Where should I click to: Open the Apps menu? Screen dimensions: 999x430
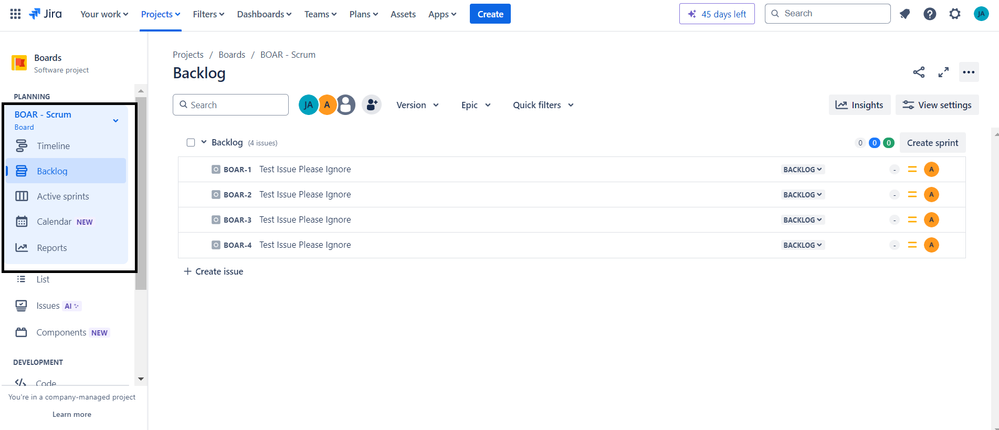tap(442, 14)
